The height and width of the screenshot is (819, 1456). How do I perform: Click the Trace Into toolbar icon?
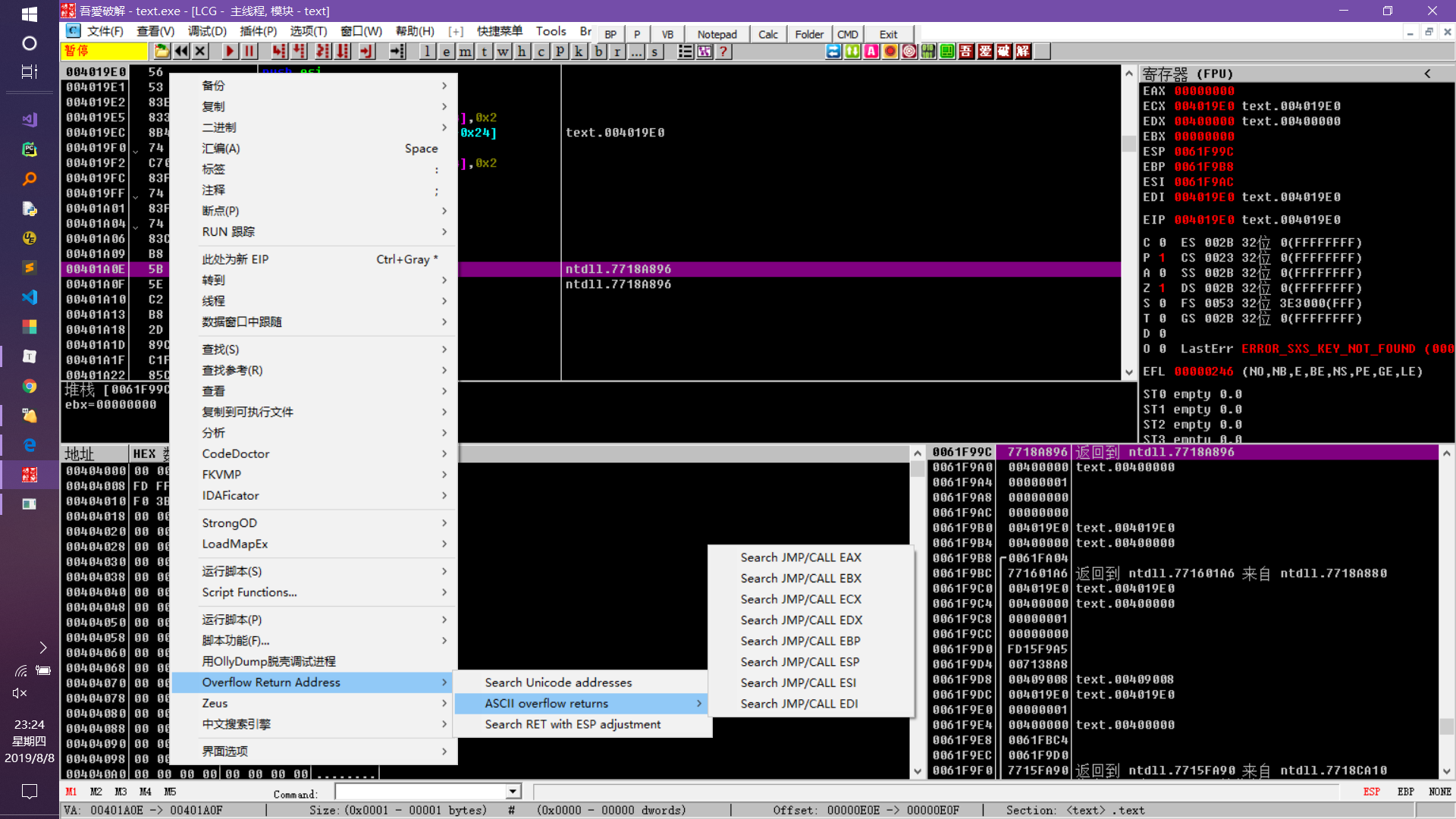[x=323, y=51]
